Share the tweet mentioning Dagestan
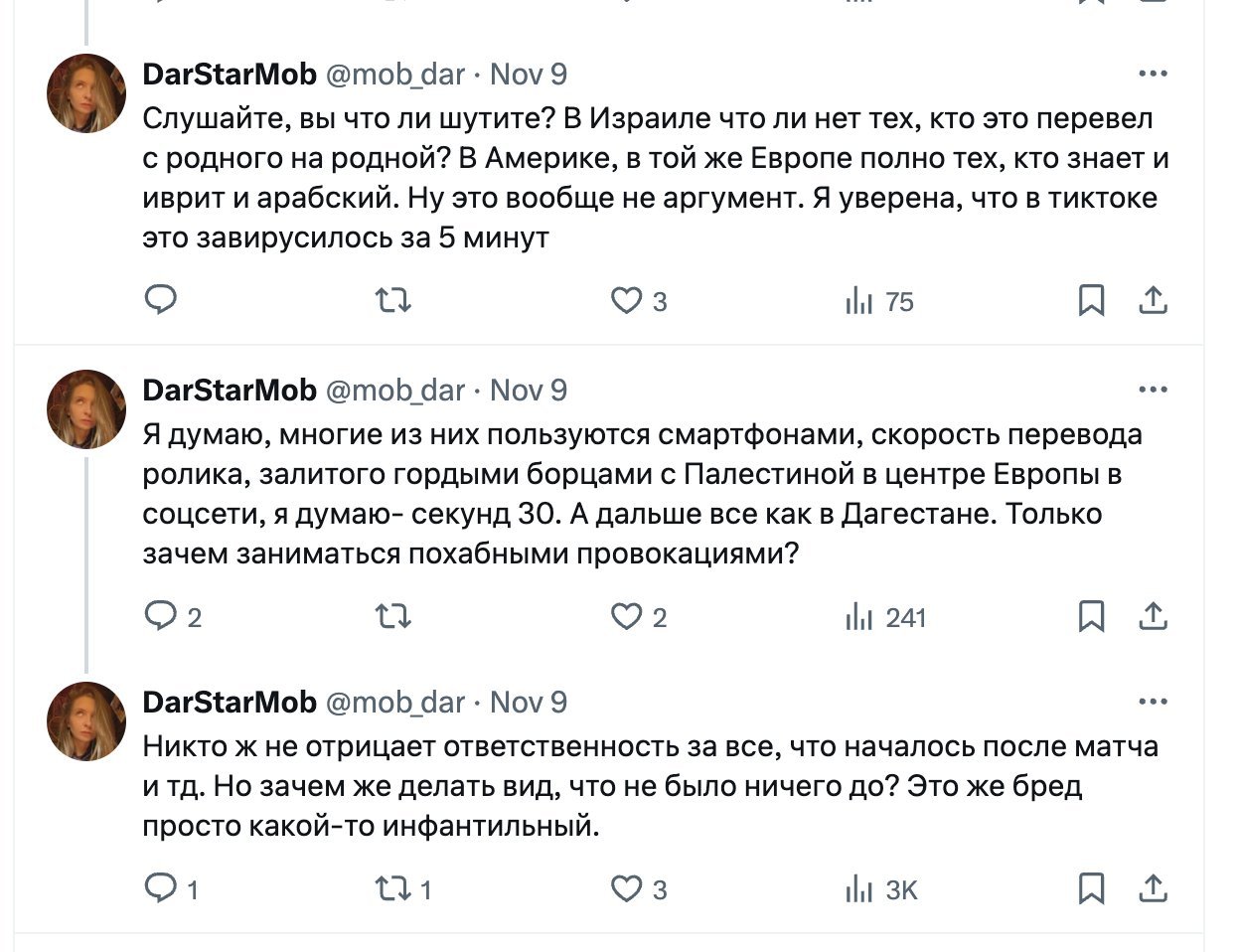The height and width of the screenshot is (952, 1238). pos(1153,617)
